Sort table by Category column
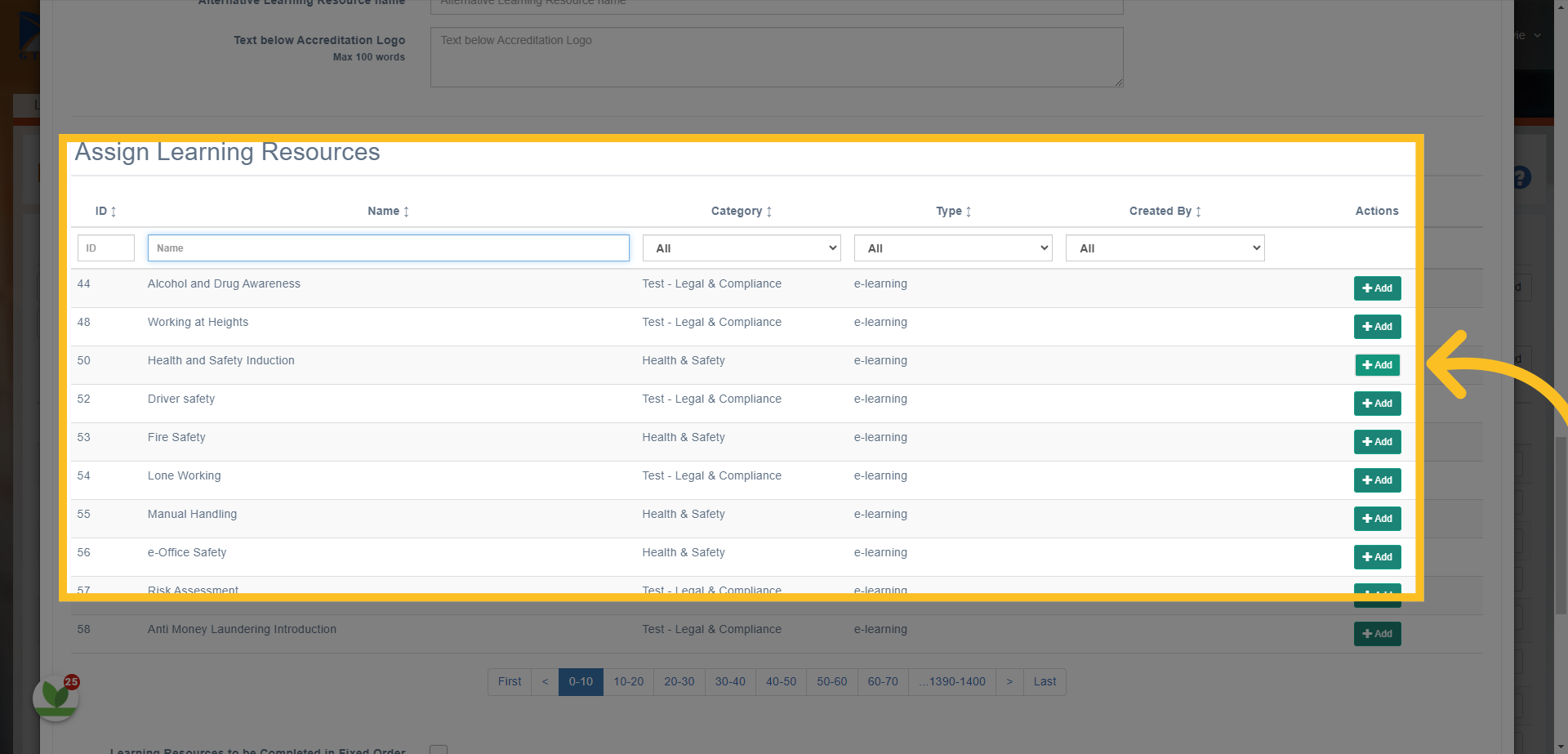1568x754 pixels. [742, 211]
